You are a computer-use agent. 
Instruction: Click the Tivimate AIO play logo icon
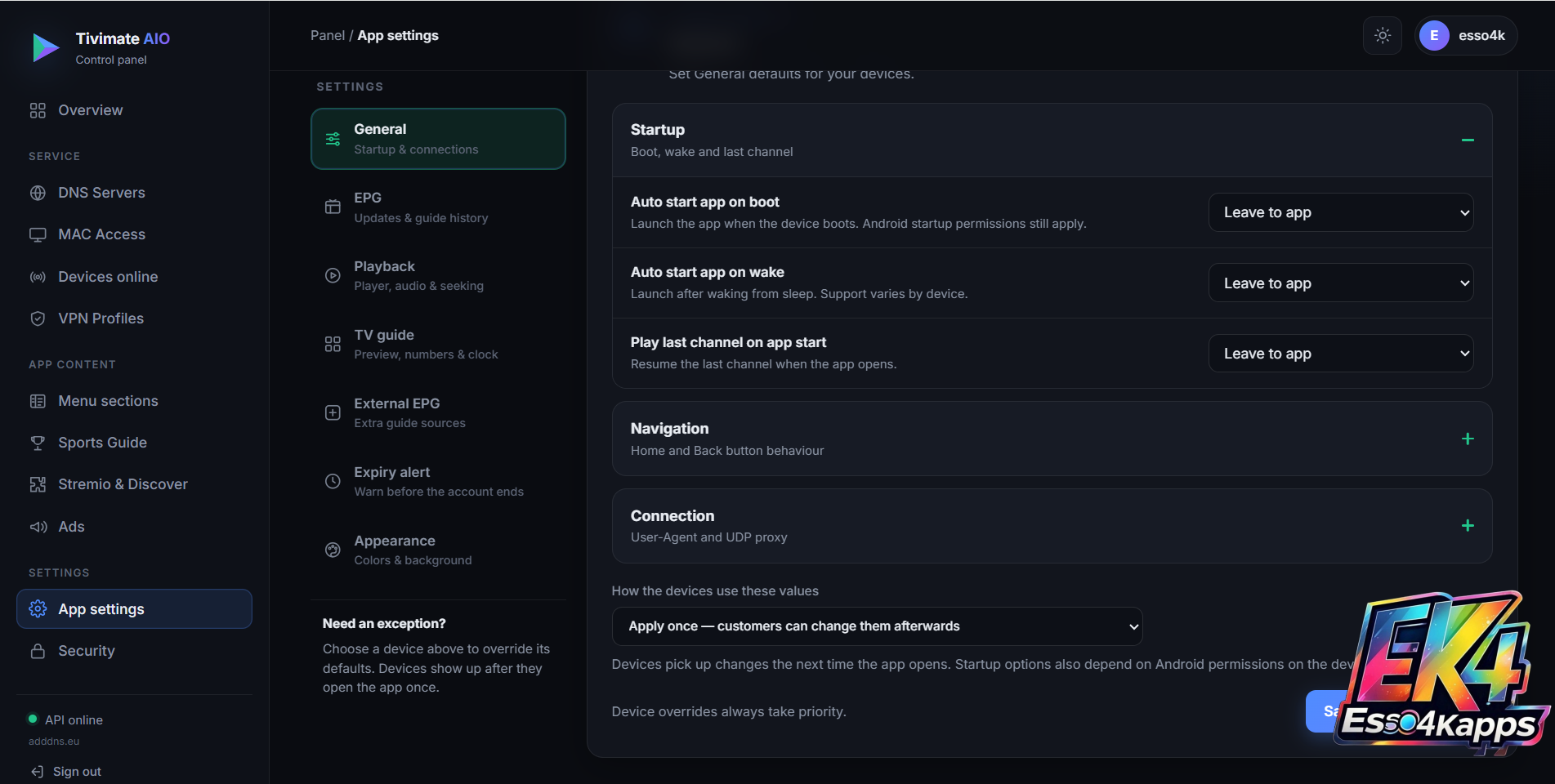click(x=46, y=47)
